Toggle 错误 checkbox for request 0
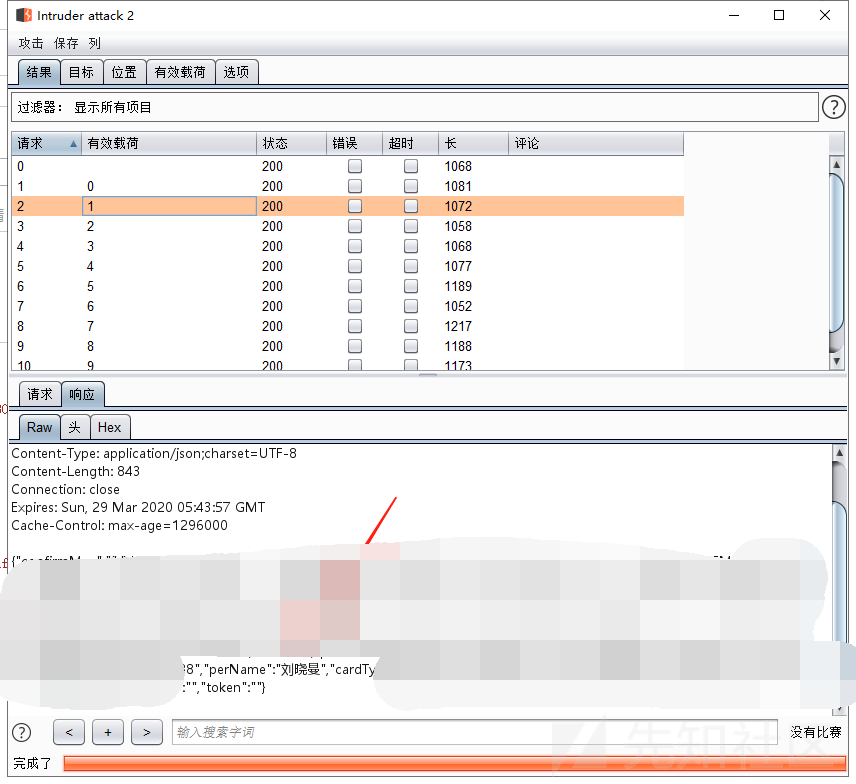This screenshot has height=784, width=856. pyautogui.click(x=355, y=166)
